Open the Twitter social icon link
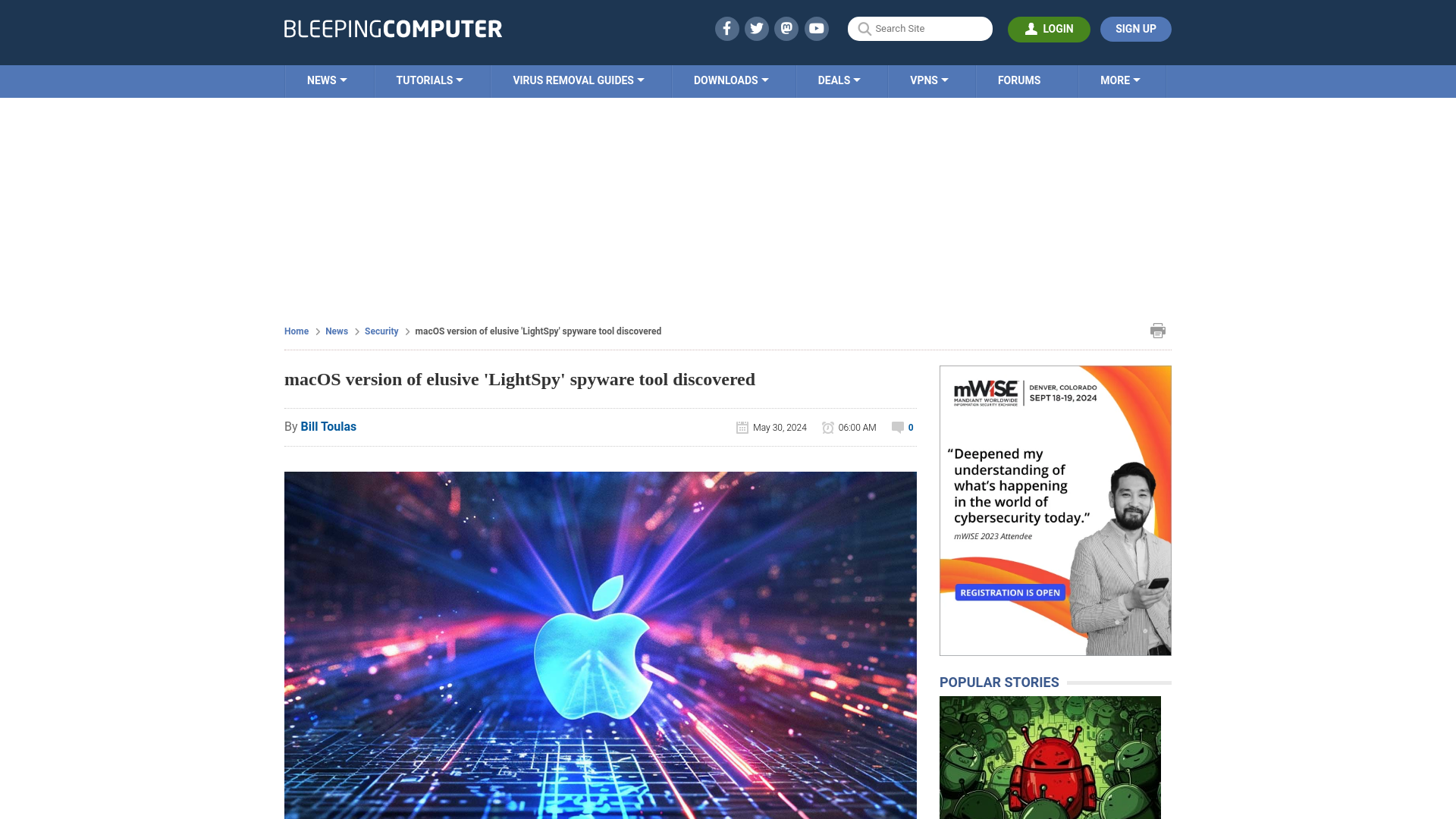The image size is (1456, 819). point(756,28)
